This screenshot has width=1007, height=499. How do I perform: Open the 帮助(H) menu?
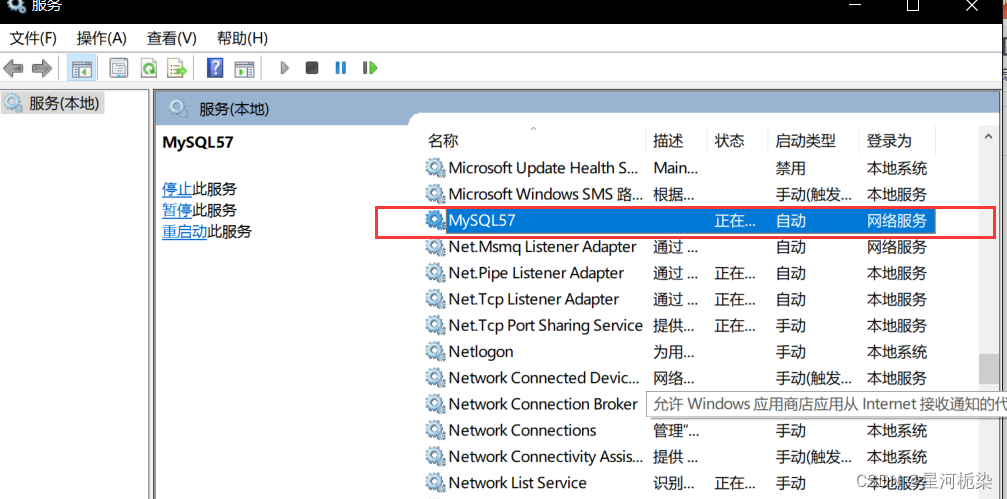242,39
